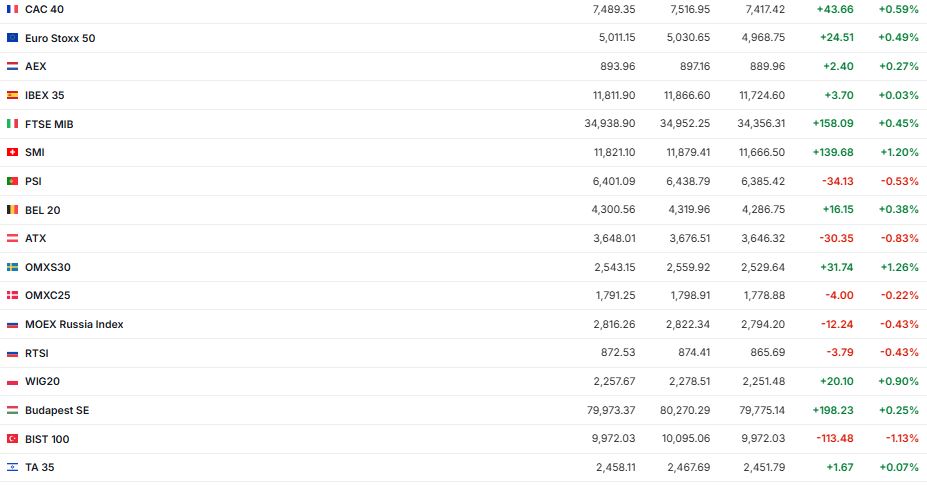The image size is (927, 485).
Task: Open the MOEX Russia Index link
Action: tap(74, 325)
